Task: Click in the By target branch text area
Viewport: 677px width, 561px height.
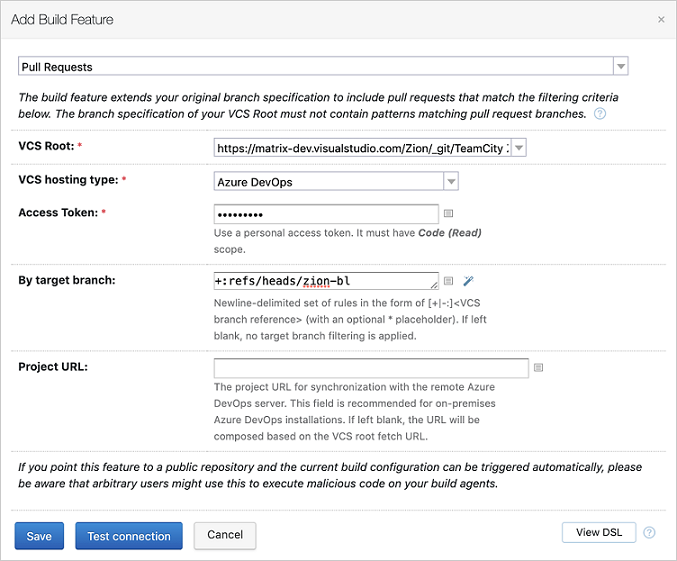Action: [320, 281]
